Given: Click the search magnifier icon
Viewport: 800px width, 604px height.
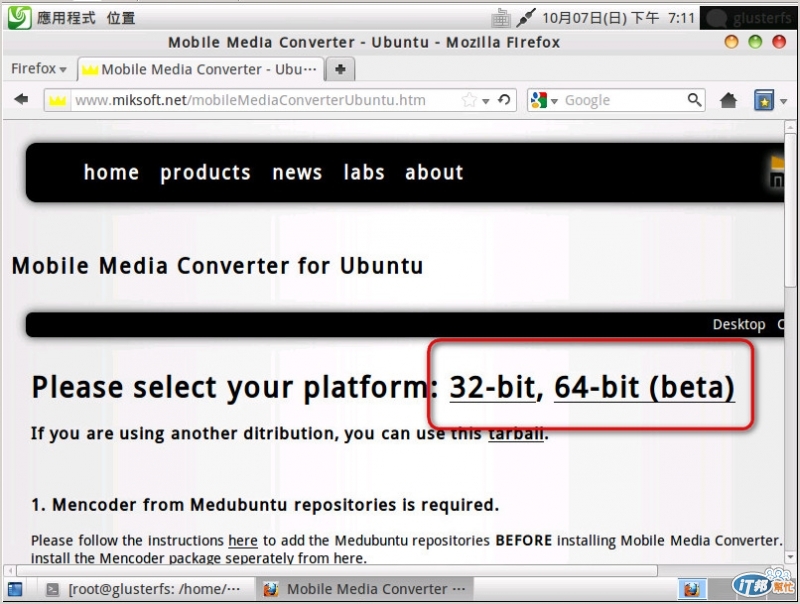Looking at the screenshot, I should (694, 100).
